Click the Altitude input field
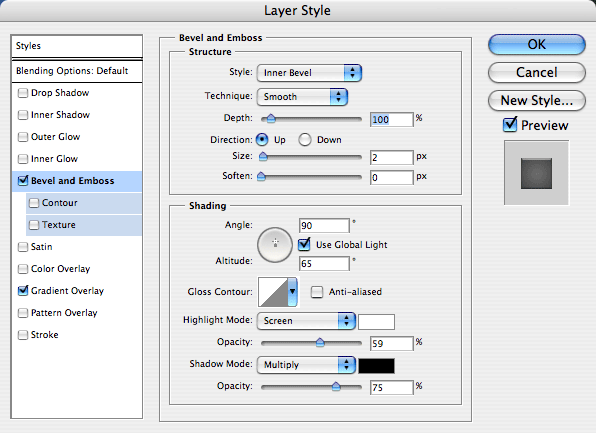Image resolution: width=596 pixels, height=433 pixels. point(324,263)
